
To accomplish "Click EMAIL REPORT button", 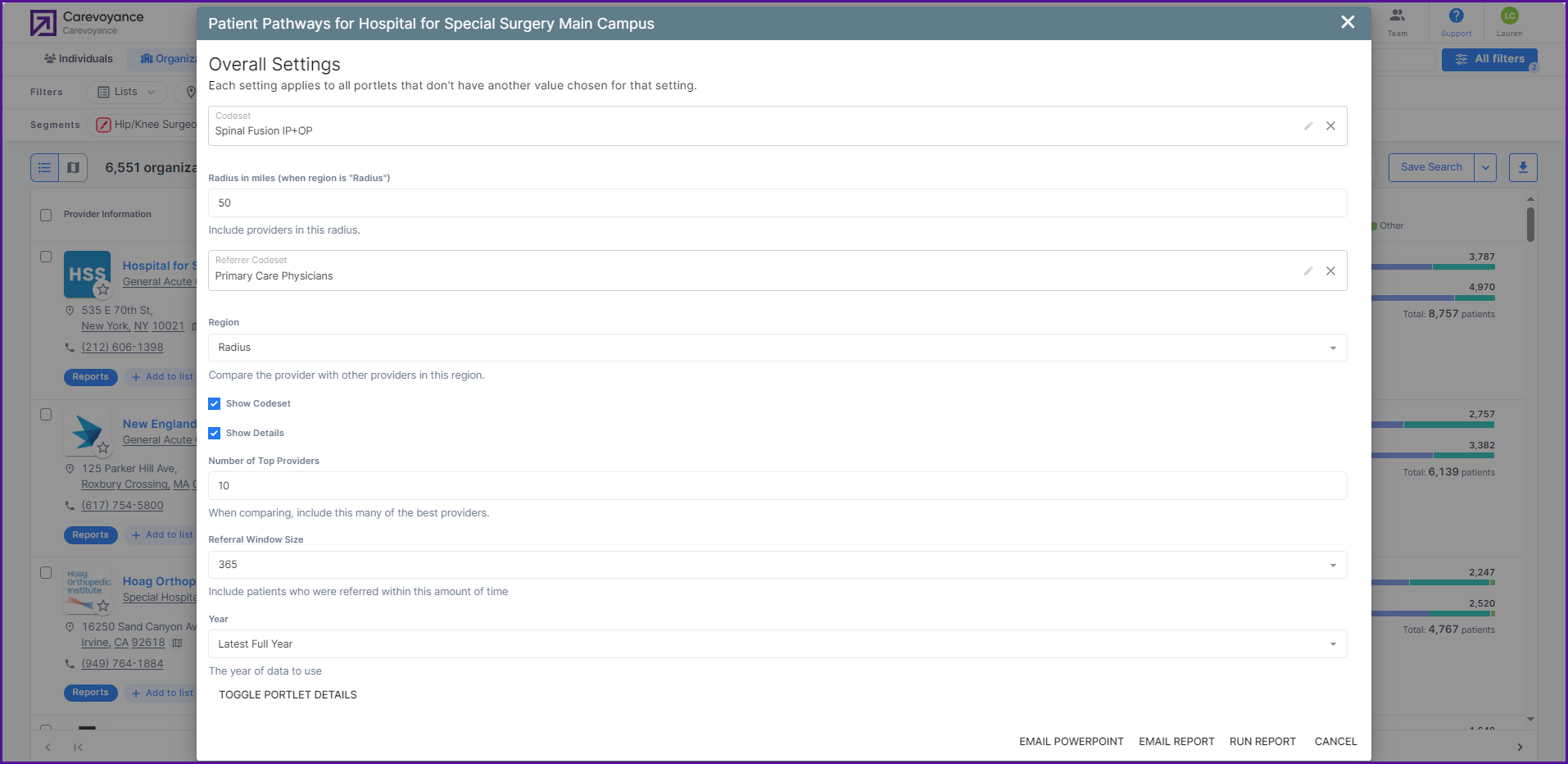I will [x=1176, y=742].
